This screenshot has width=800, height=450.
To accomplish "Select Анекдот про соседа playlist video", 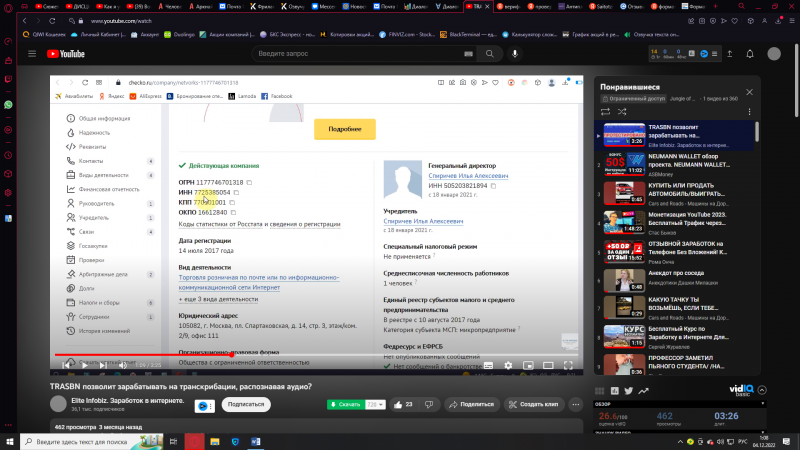I will [x=674, y=280].
